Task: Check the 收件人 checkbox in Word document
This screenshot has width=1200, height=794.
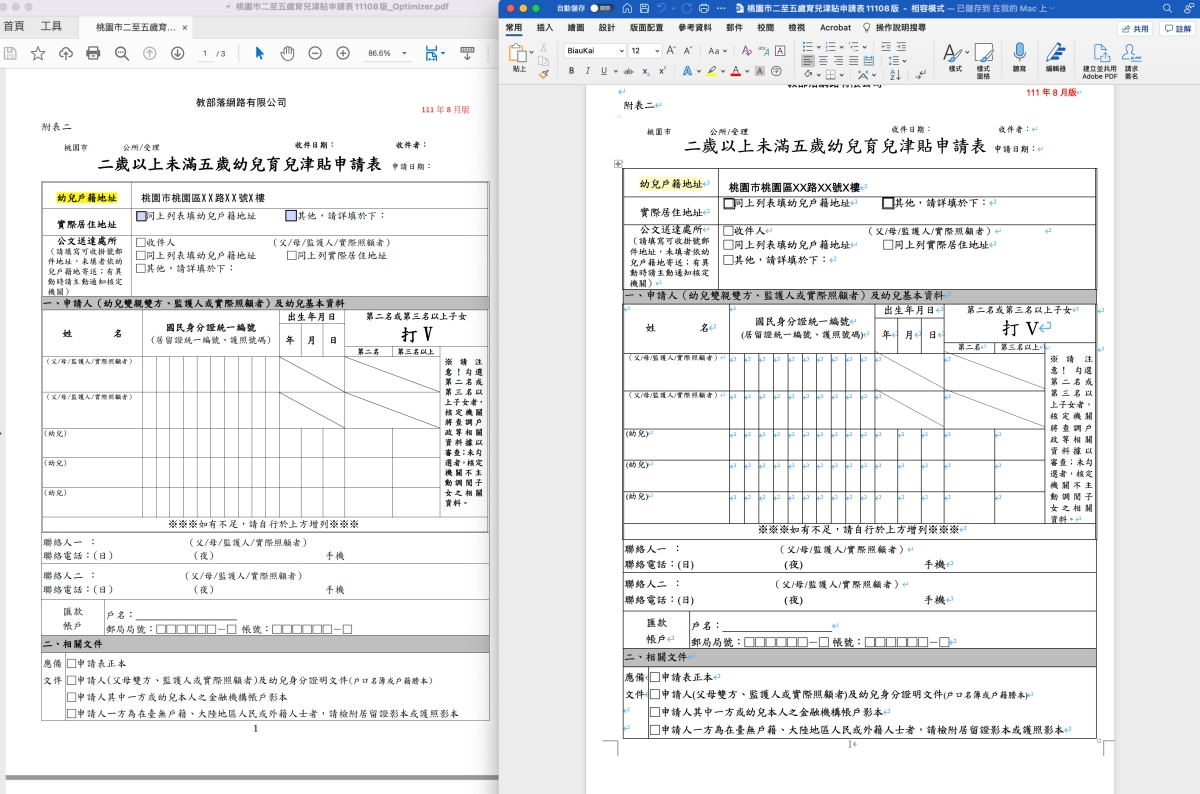Action: click(729, 231)
